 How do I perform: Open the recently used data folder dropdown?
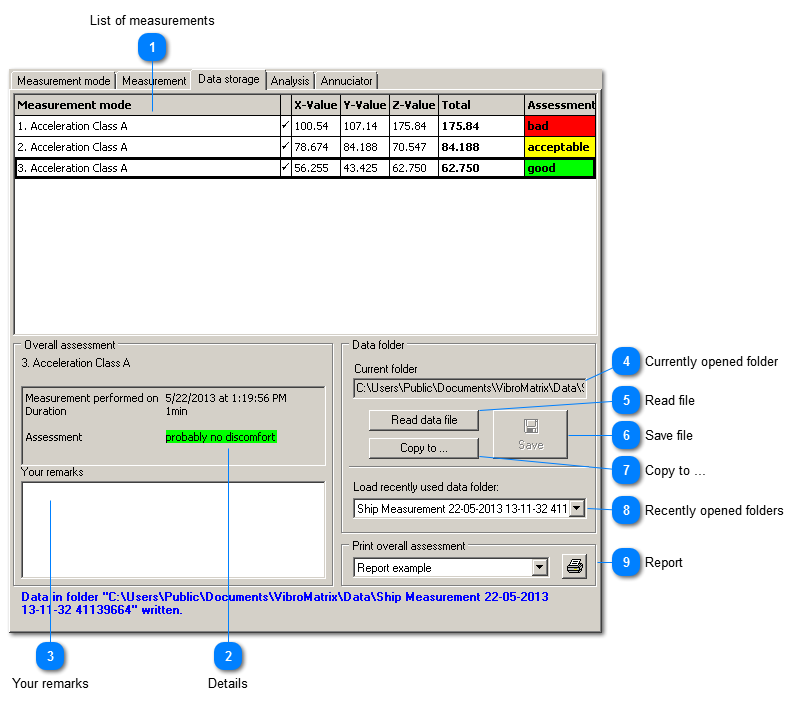(577, 509)
